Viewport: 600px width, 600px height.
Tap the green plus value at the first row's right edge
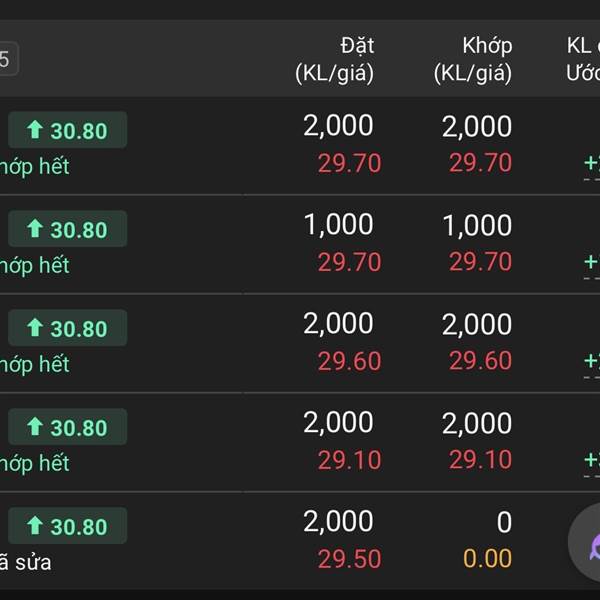592,164
